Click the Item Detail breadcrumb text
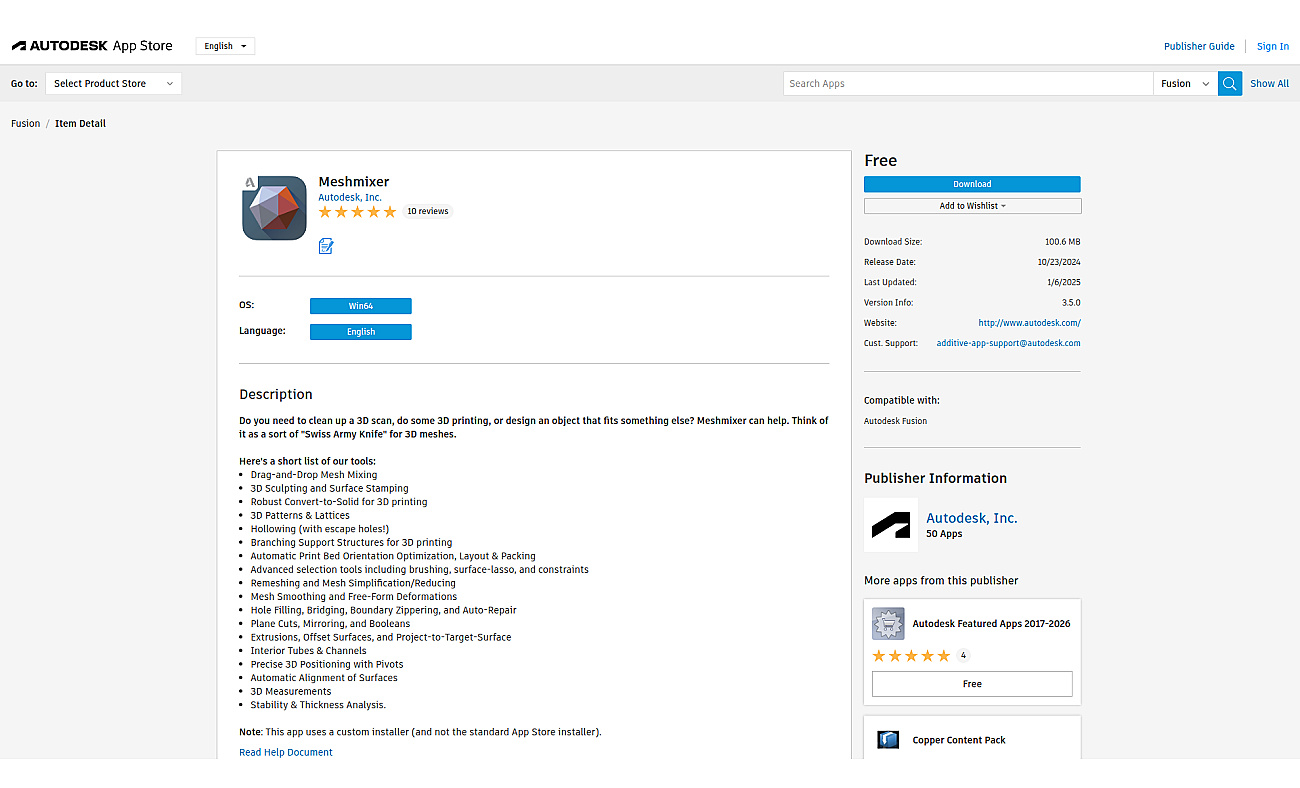This screenshot has width=1300, height=788. pos(80,124)
